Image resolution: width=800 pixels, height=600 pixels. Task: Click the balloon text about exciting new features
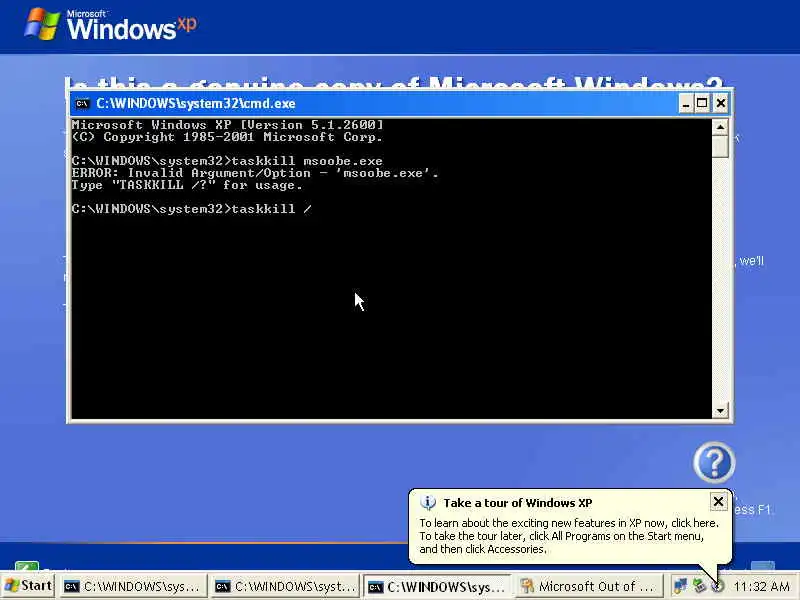point(568,523)
